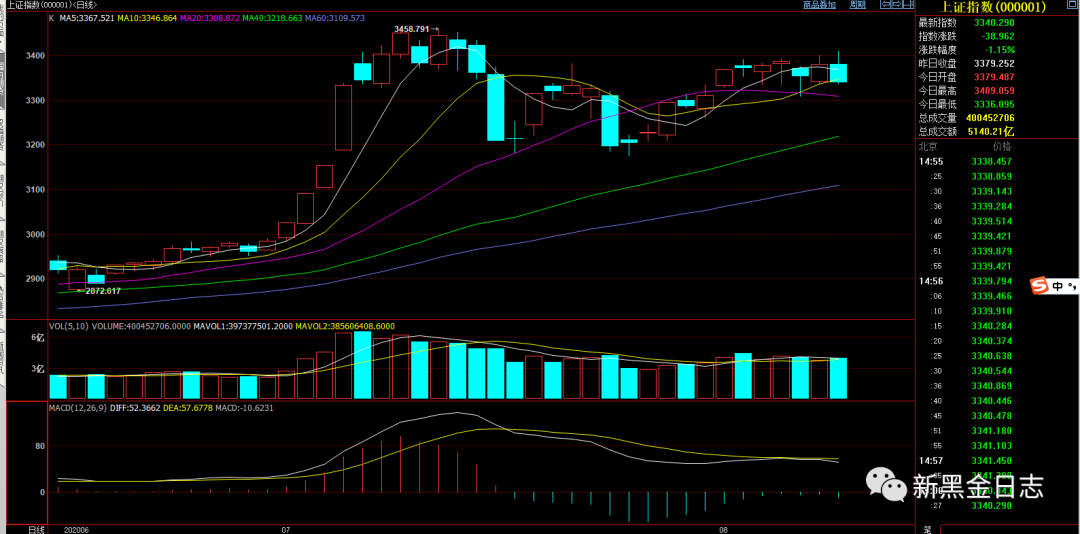Open the 周期 period link
This screenshot has width=1080, height=534.
point(858,4)
